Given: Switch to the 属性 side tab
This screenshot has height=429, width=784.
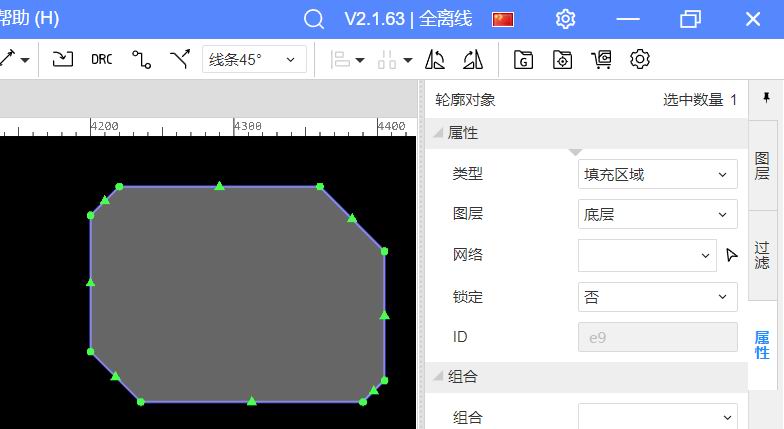Looking at the screenshot, I should click(x=762, y=345).
